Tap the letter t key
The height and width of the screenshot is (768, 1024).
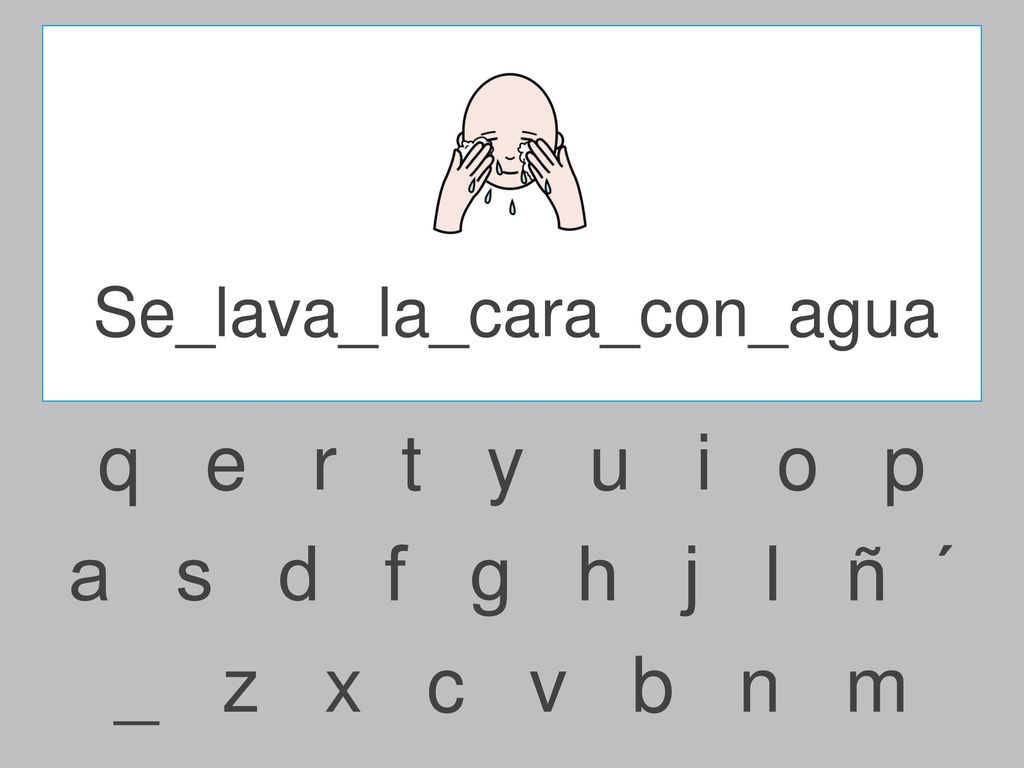click(411, 463)
